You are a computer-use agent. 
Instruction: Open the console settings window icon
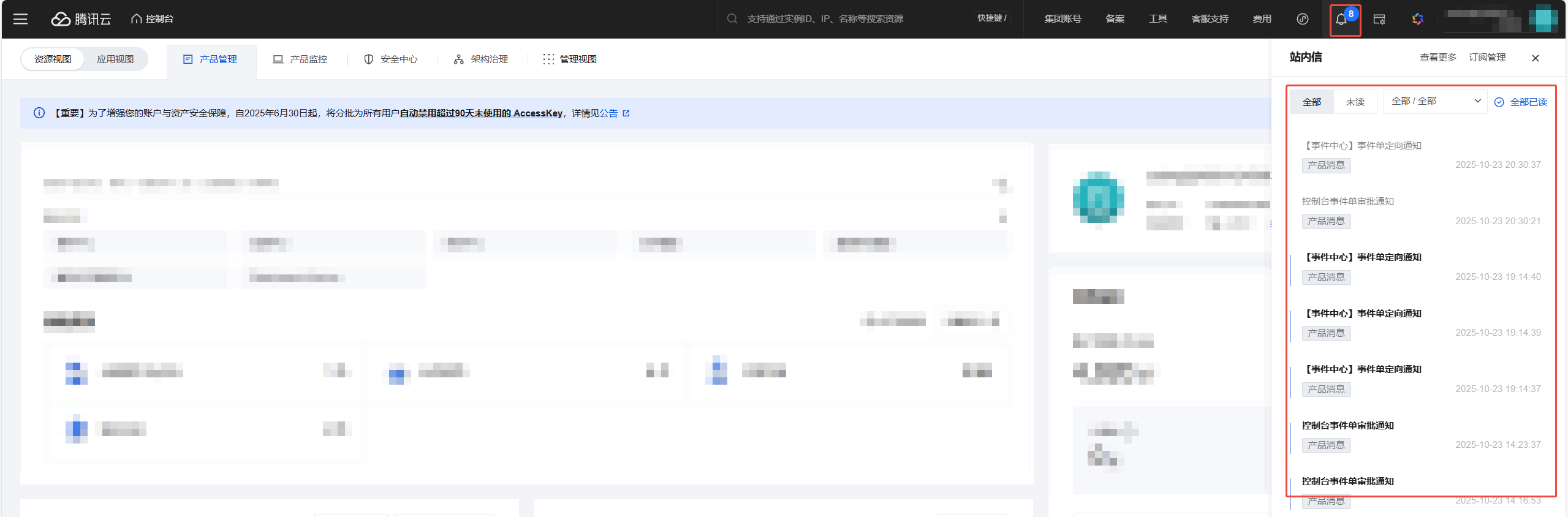[x=1379, y=20]
